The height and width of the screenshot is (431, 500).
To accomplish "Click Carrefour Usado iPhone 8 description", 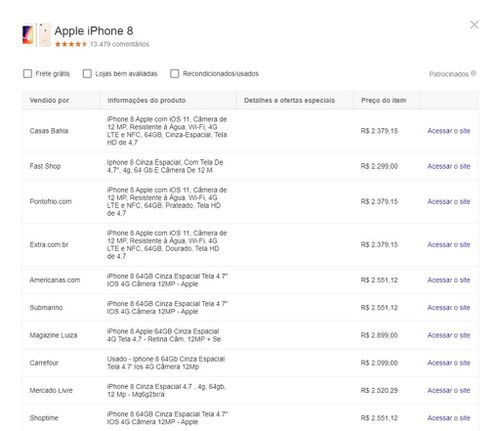I will pyautogui.click(x=166, y=363).
